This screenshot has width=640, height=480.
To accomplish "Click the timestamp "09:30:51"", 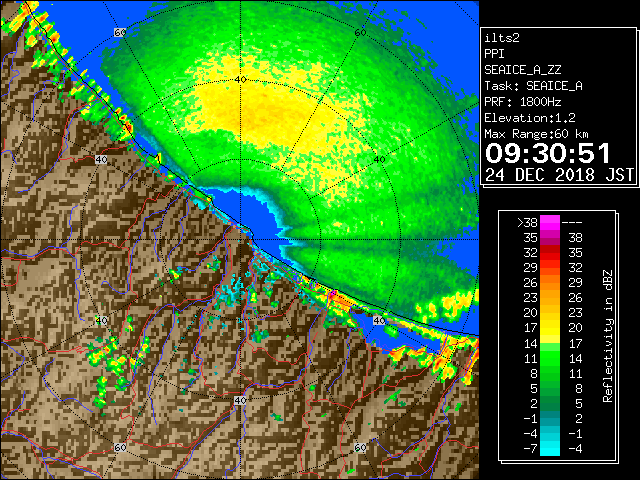I will click(548, 153).
